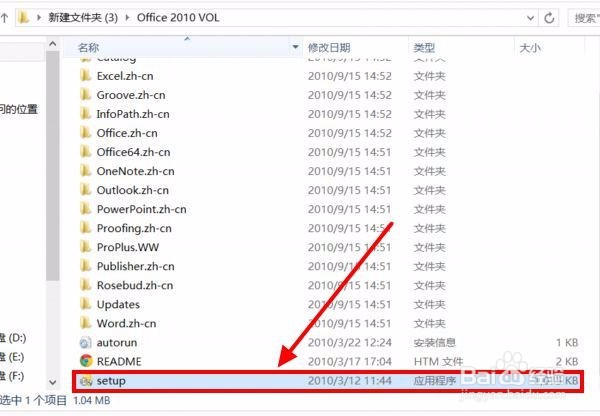Select the (E:) drive in navigation pane
This screenshot has width=600, height=416.
12,357
